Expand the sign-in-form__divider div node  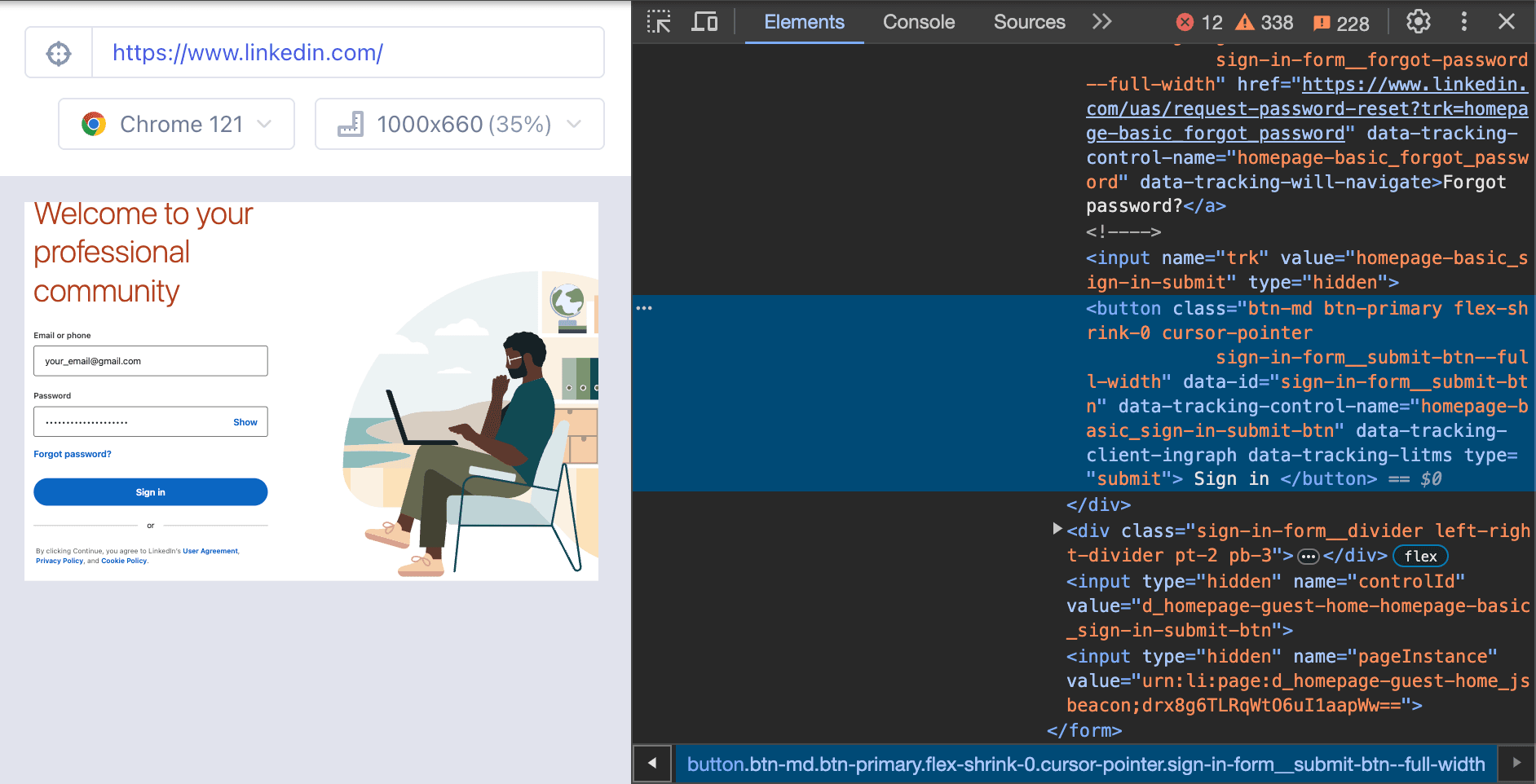click(x=1057, y=529)
